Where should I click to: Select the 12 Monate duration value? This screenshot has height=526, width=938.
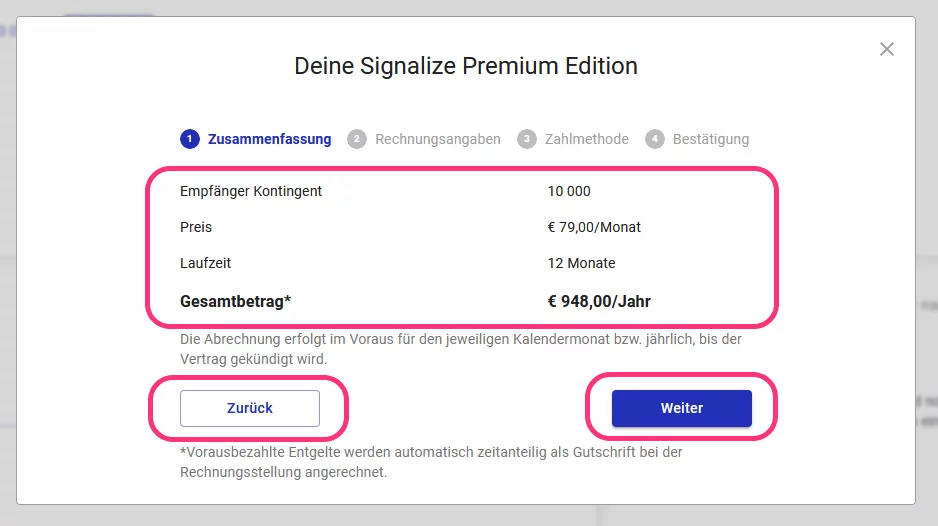click(581, 263)
